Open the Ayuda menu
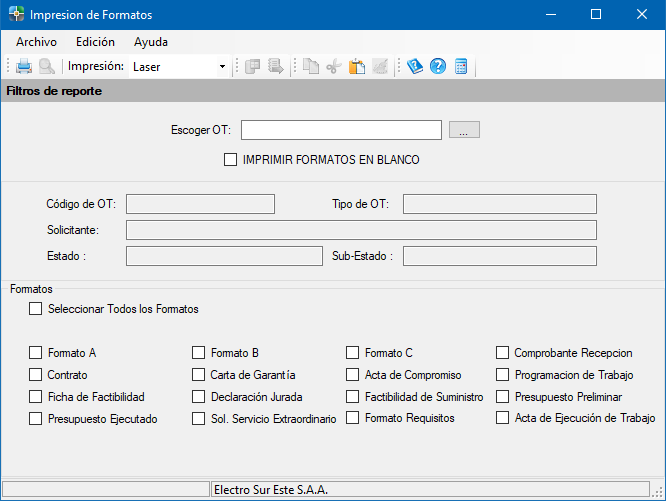 pyautogui.click(x=151, y=42)
